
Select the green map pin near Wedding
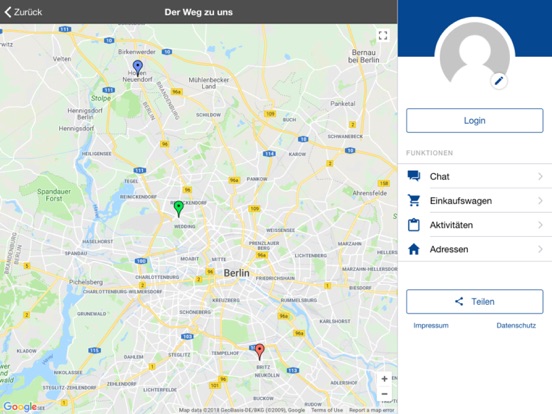click(179, 209)
